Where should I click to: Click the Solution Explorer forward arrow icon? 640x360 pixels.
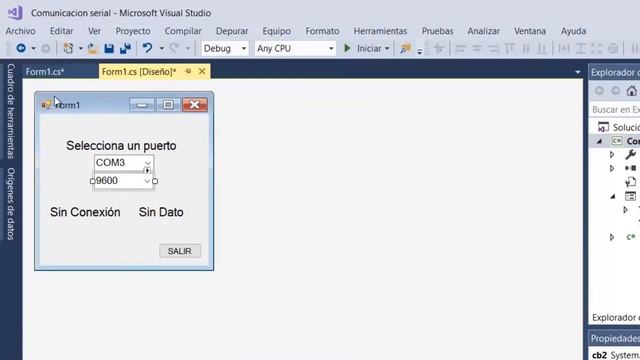[x=616, y=91]
